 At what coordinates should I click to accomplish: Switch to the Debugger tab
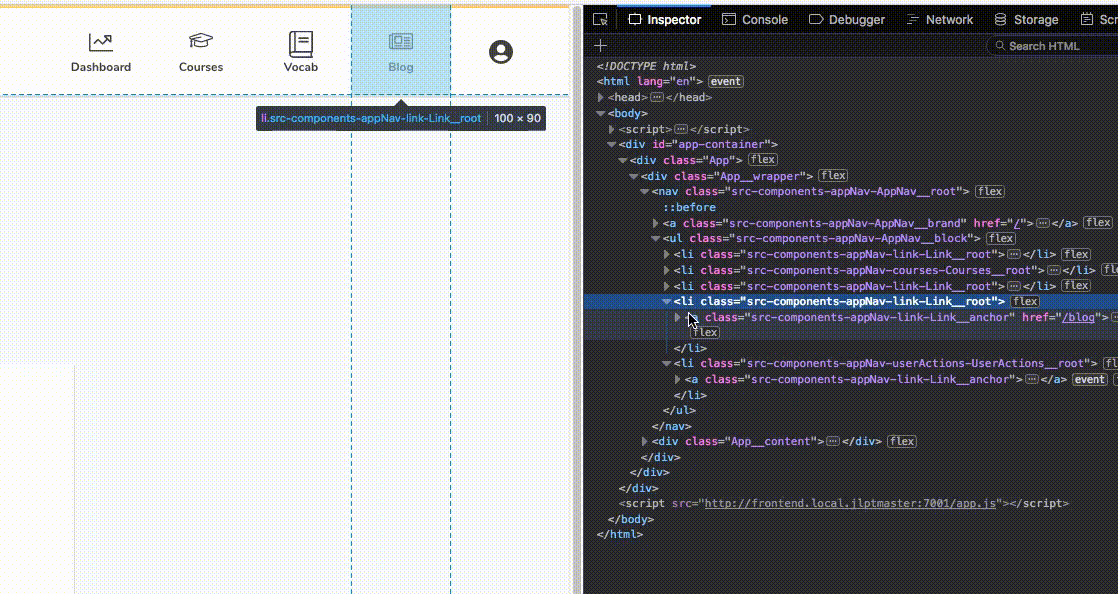tap(847, 19)
